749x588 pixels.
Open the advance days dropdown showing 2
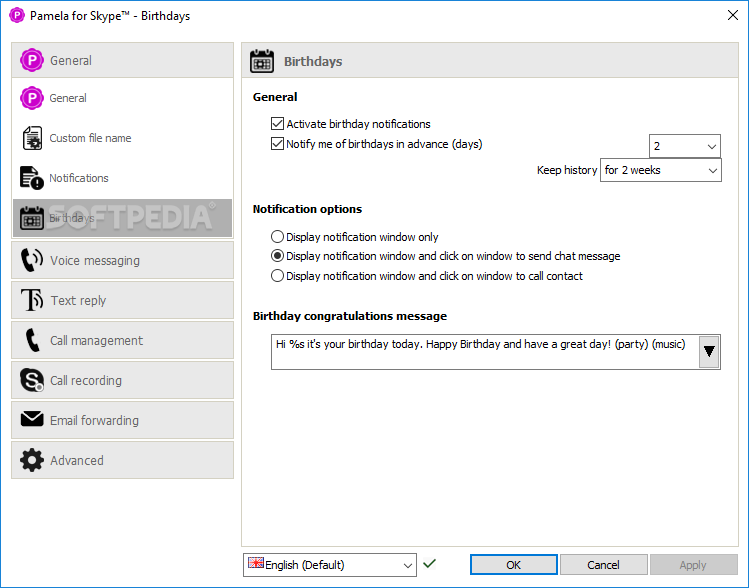[685, 146]
